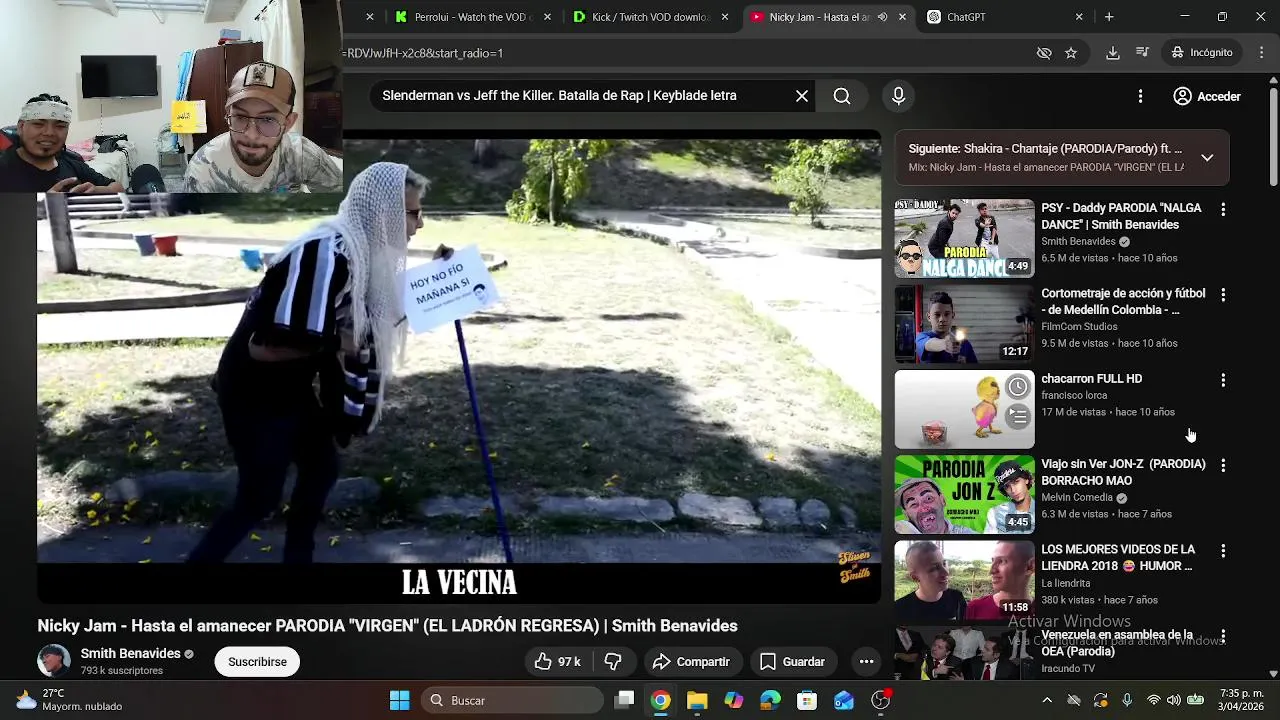Open options for Cortometraje de acción video
Screen dimensions: 1280x720
pyautogui.click(x=1222, y=295)
